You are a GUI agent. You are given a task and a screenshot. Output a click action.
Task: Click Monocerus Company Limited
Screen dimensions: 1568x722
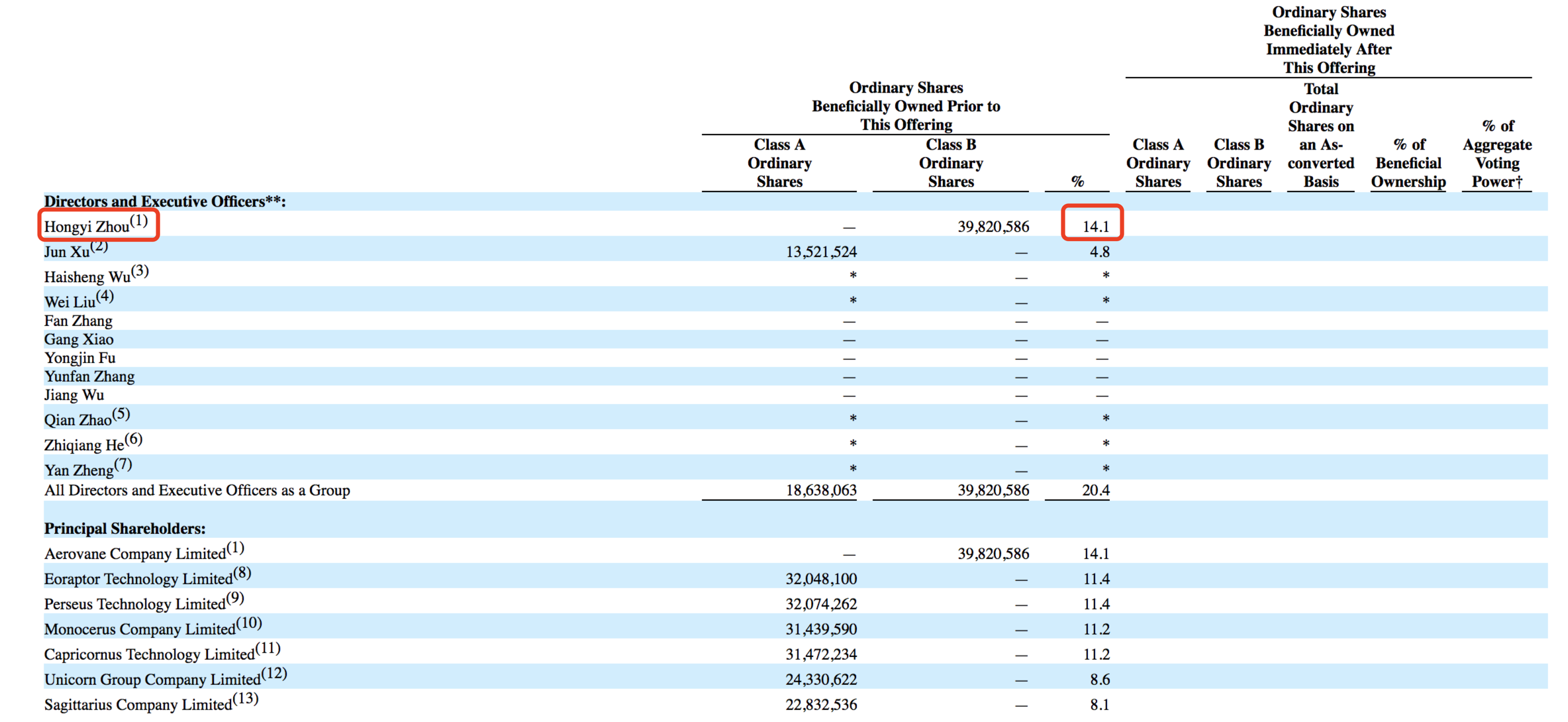pos(140,629)
